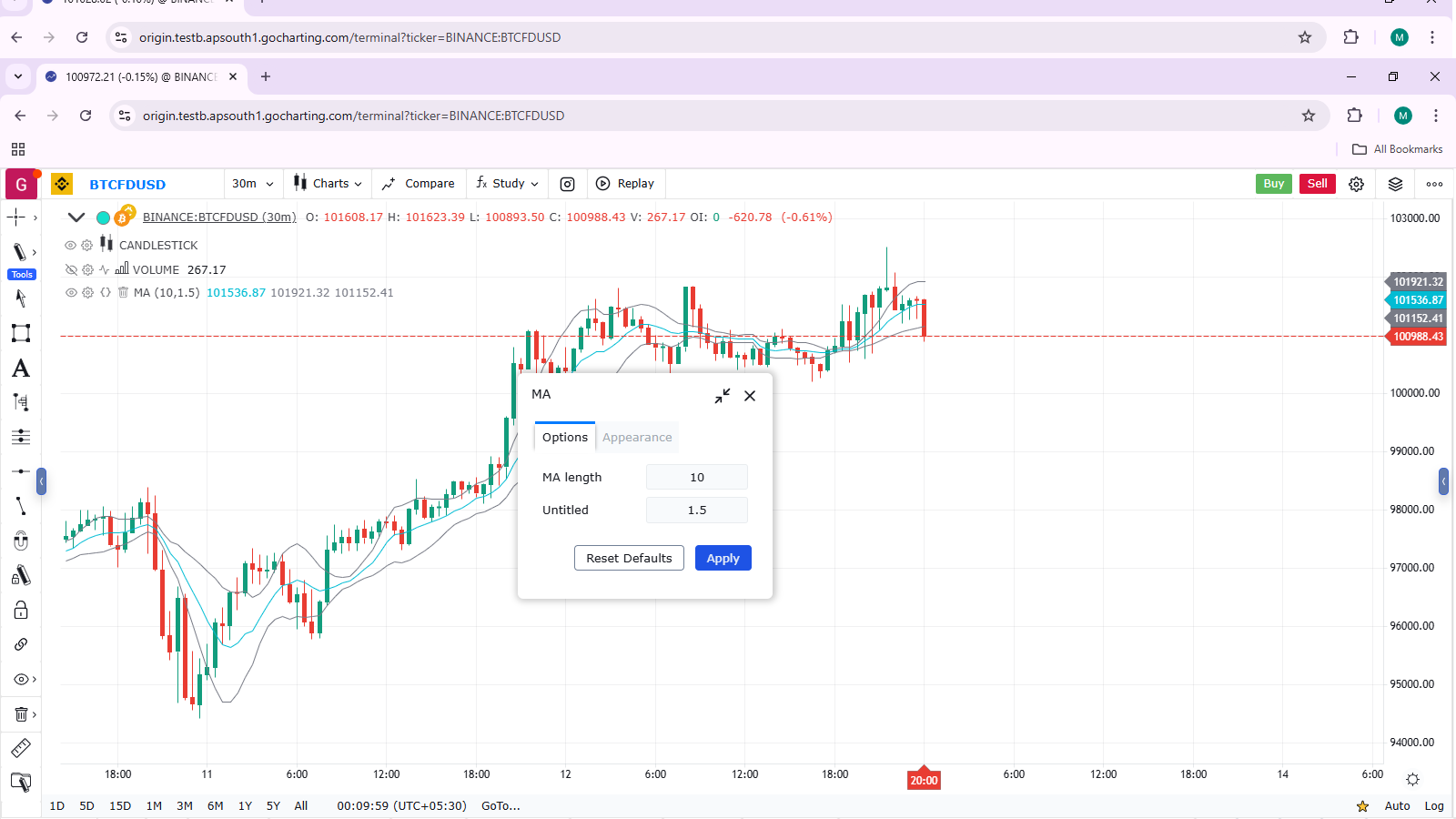Open the 30m timeframe dropdown
This screenshot has height=819, width=1456.
[x=252, y=184]
